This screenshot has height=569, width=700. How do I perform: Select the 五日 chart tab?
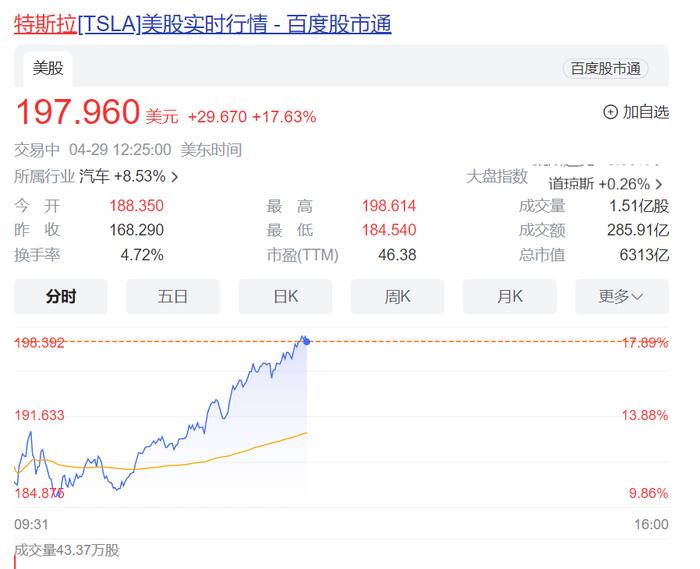pyautogui.click(x=173, y=296)
